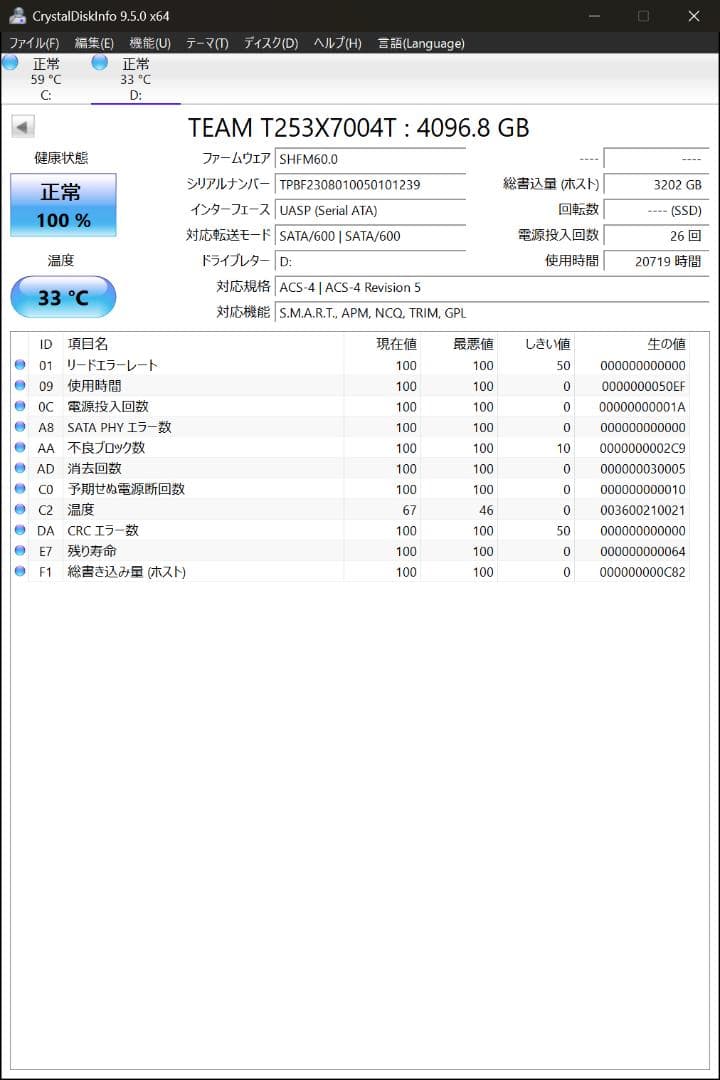Click the drive letter field D:

coord(370,262)
